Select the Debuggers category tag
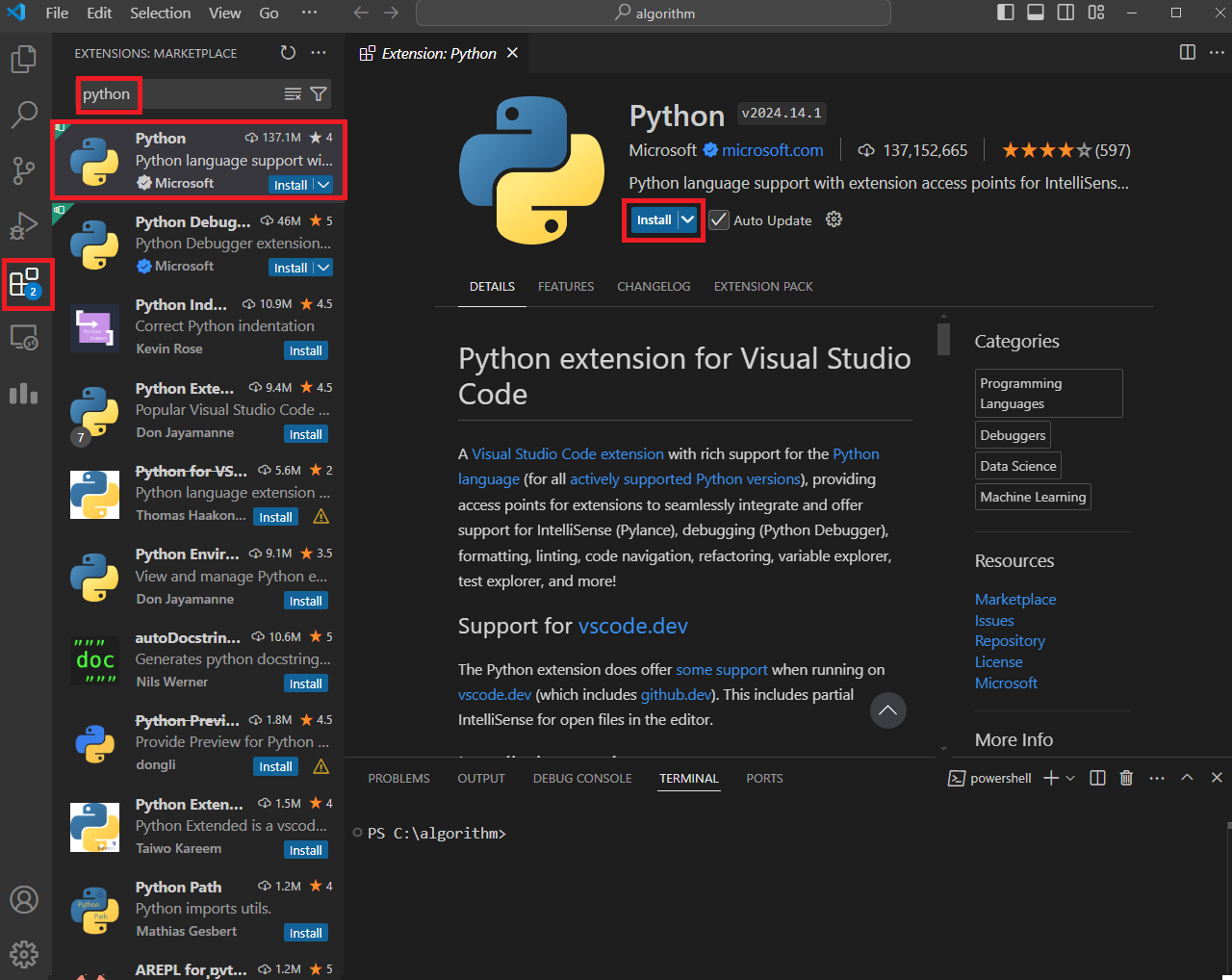 (x=1013, y=435)
